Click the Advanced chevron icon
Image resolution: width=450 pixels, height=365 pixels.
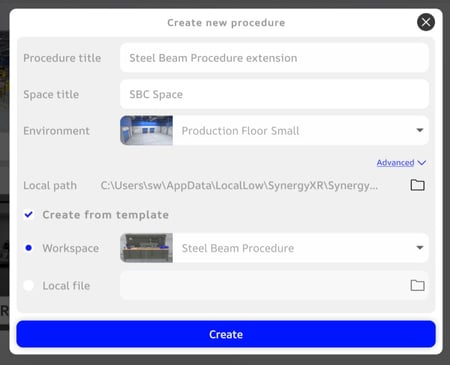click(422, 163)
